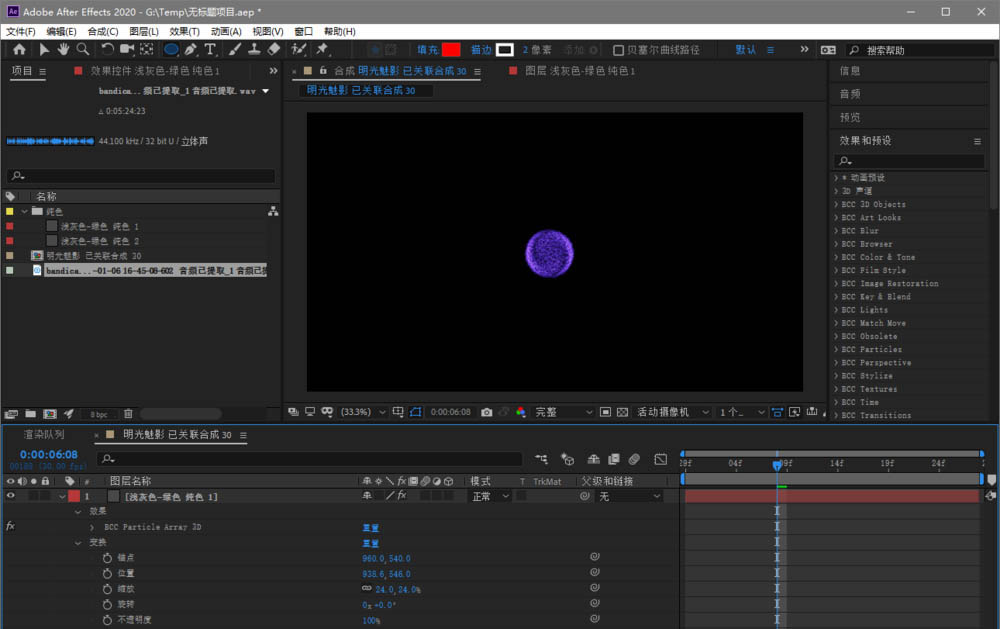
Task: Open the 完整 resolution dropdown
Action: [x=564, y=412]
